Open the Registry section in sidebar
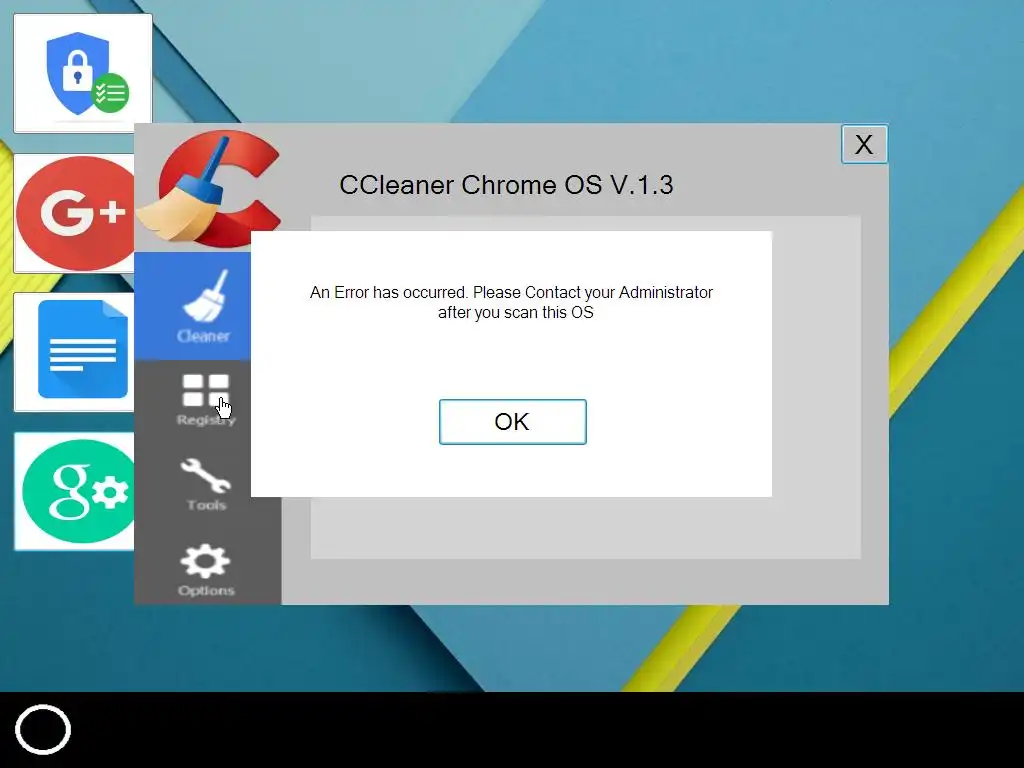 point(206,400)
